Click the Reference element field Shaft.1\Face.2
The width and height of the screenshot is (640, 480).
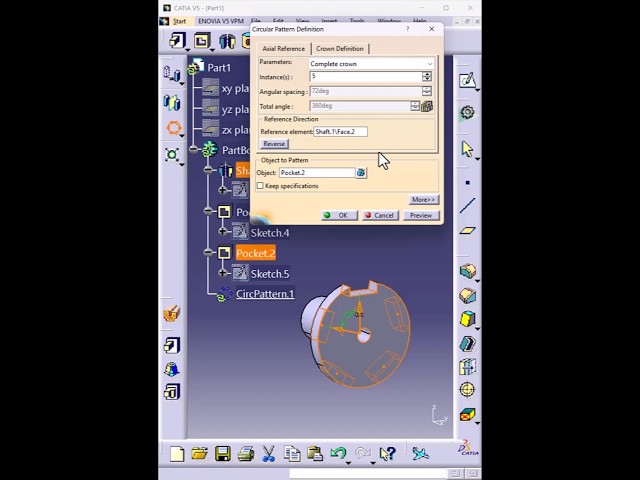340,132
